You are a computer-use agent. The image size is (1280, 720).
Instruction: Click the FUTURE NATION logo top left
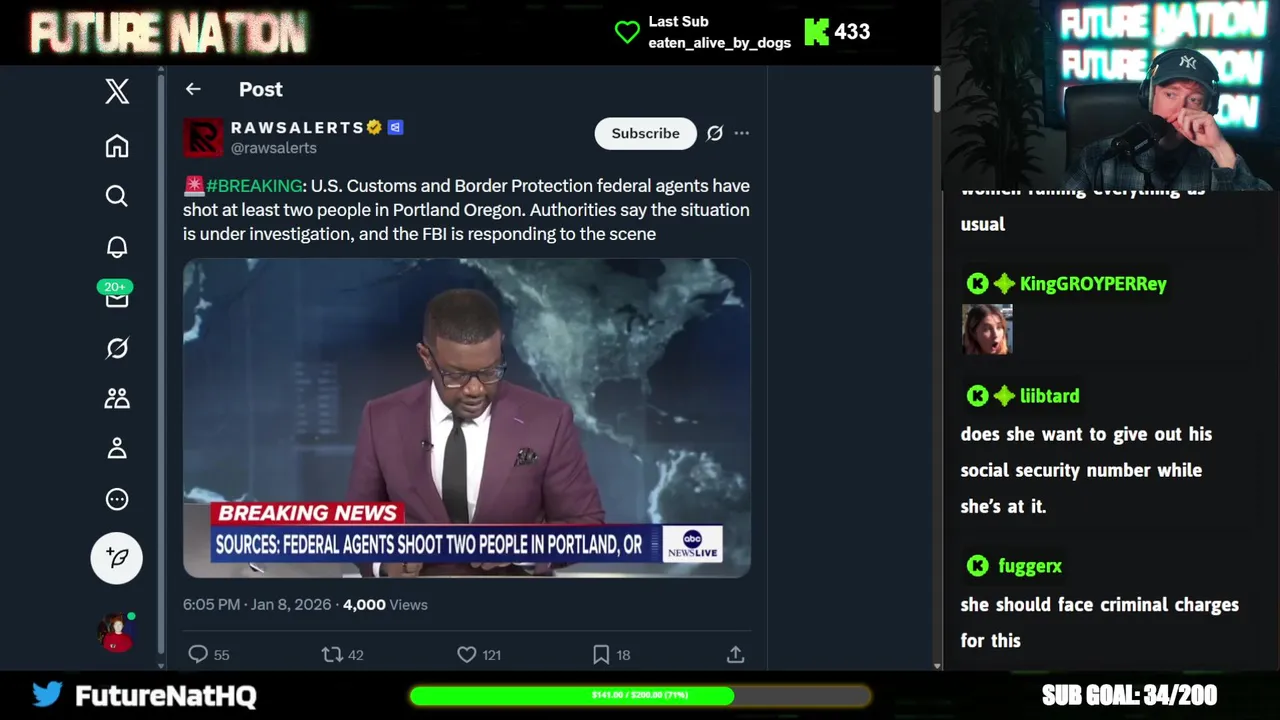tap(168, 33)
